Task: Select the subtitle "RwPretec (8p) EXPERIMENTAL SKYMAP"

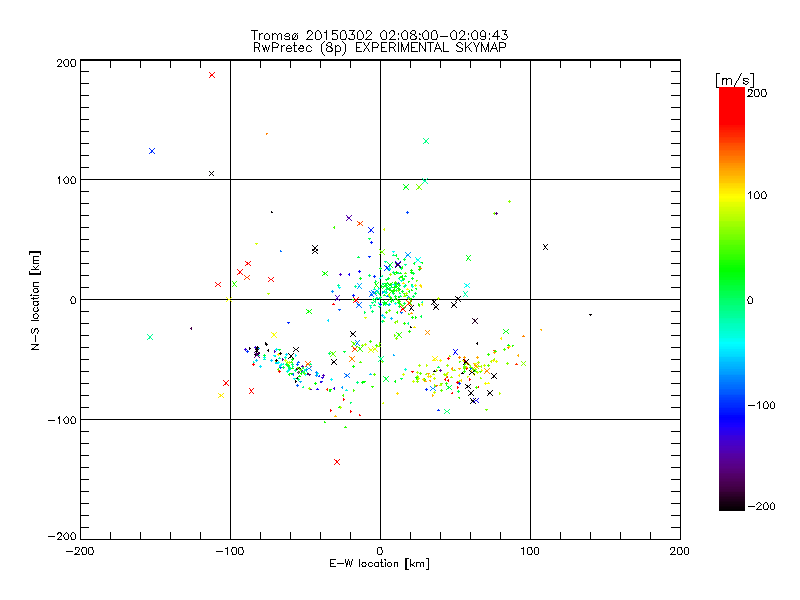Action: pos(380,48)
